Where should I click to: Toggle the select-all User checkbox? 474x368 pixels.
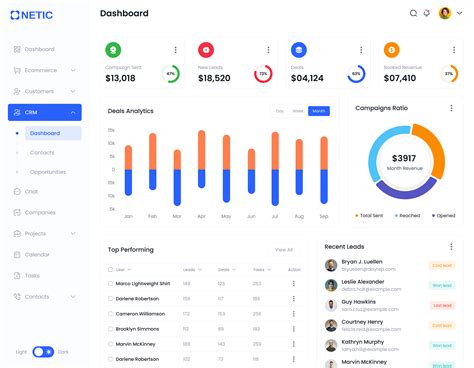click(110, 270)
